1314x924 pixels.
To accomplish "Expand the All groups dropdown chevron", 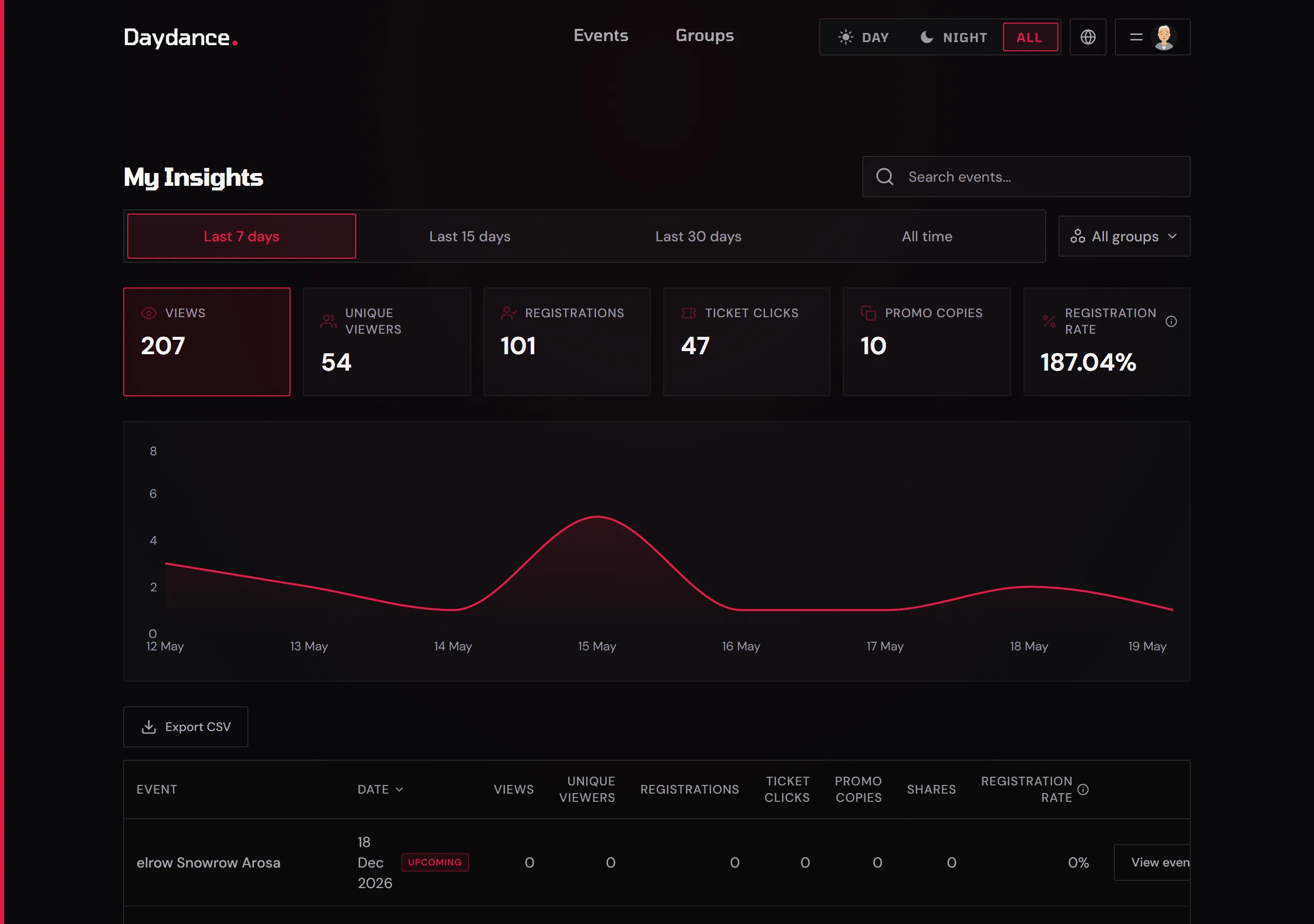I will click(x=1172, y=237).
